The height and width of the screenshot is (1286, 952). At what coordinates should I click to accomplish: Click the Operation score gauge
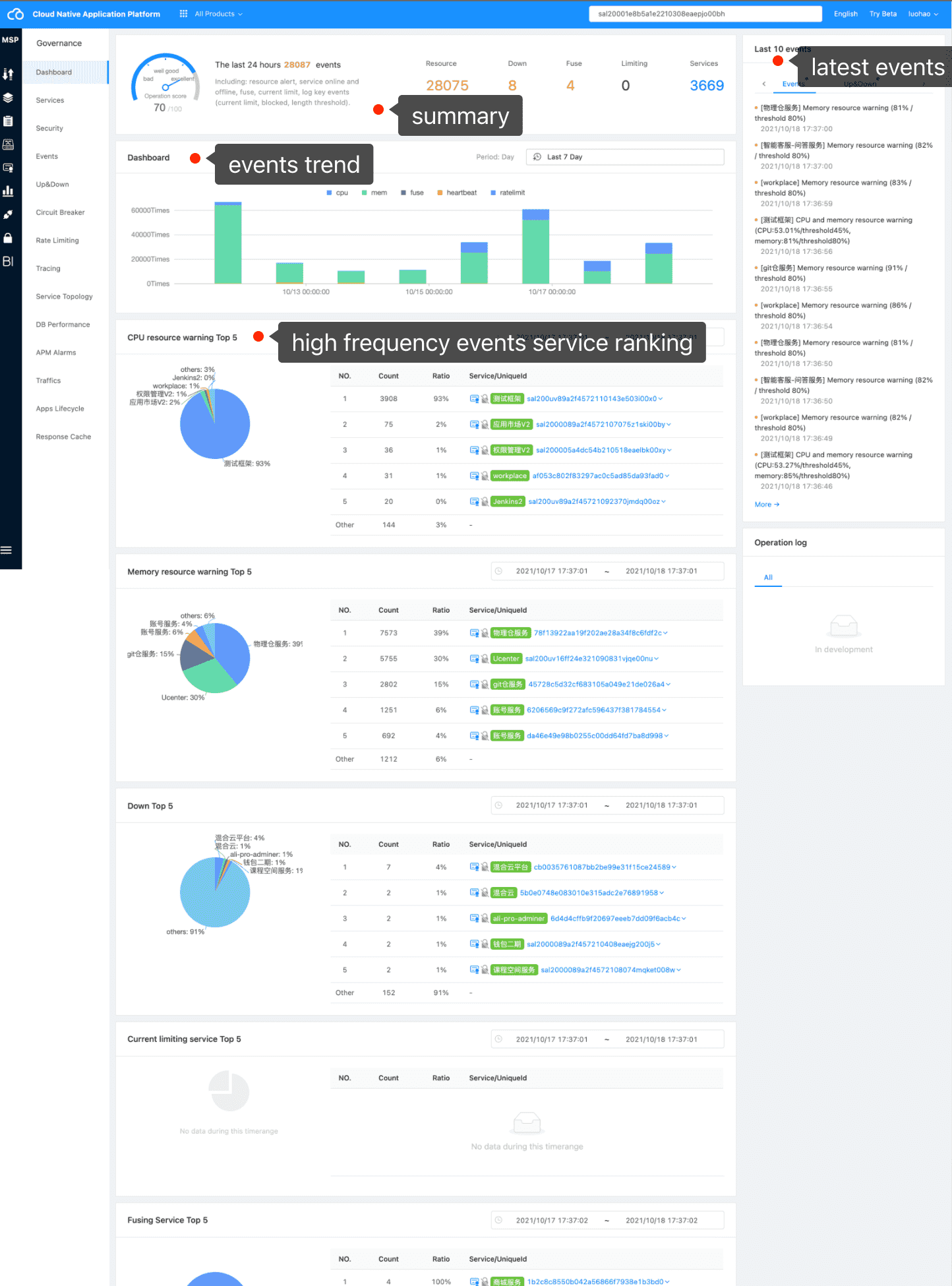[165, 83]
